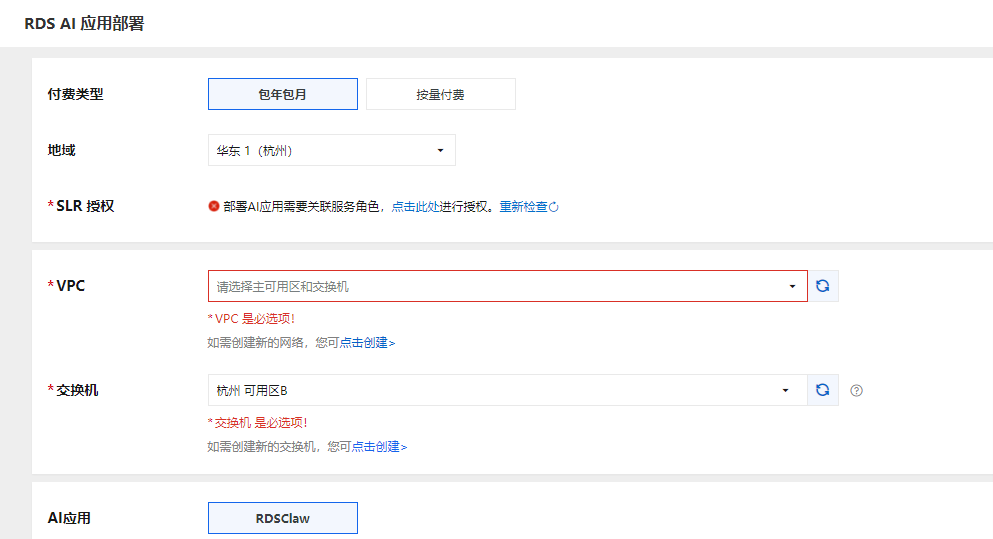Open the 地域 dropdown showing 华东 1（杭州）
The width and height of the screenshot is (993, 539).
tap(320, 150)
